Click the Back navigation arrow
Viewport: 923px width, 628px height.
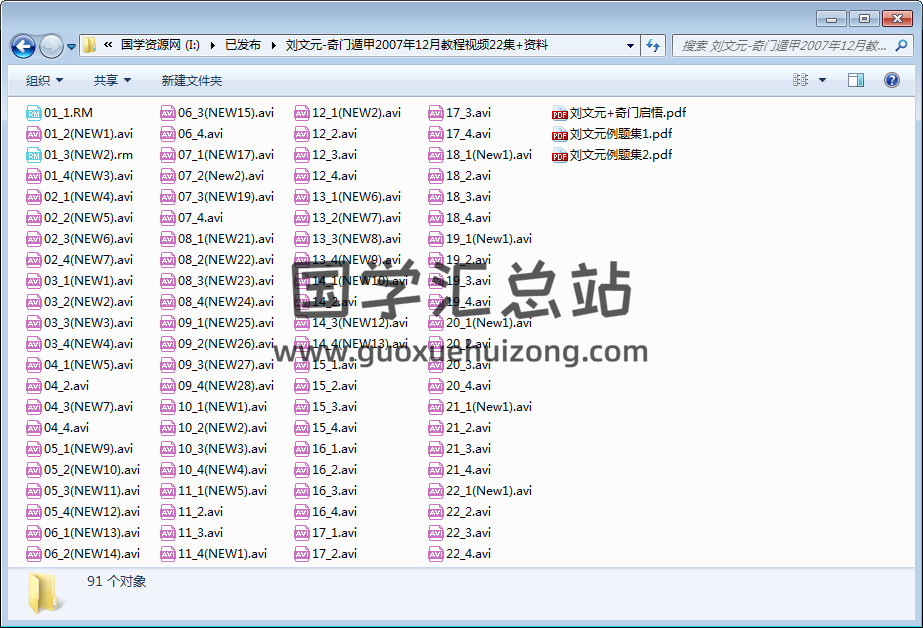[24, 45]
